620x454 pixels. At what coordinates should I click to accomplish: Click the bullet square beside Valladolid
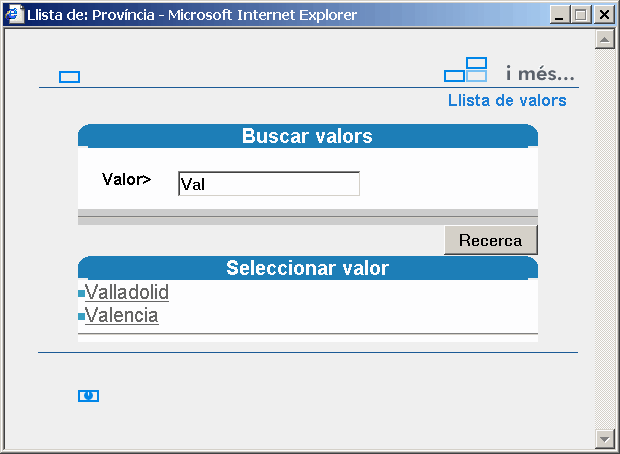click(81, 293)
